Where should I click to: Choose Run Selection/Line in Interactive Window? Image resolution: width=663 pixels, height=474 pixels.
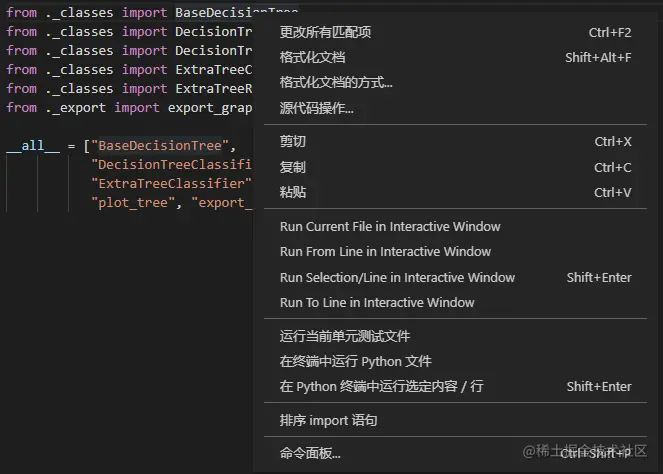[455, 277]
